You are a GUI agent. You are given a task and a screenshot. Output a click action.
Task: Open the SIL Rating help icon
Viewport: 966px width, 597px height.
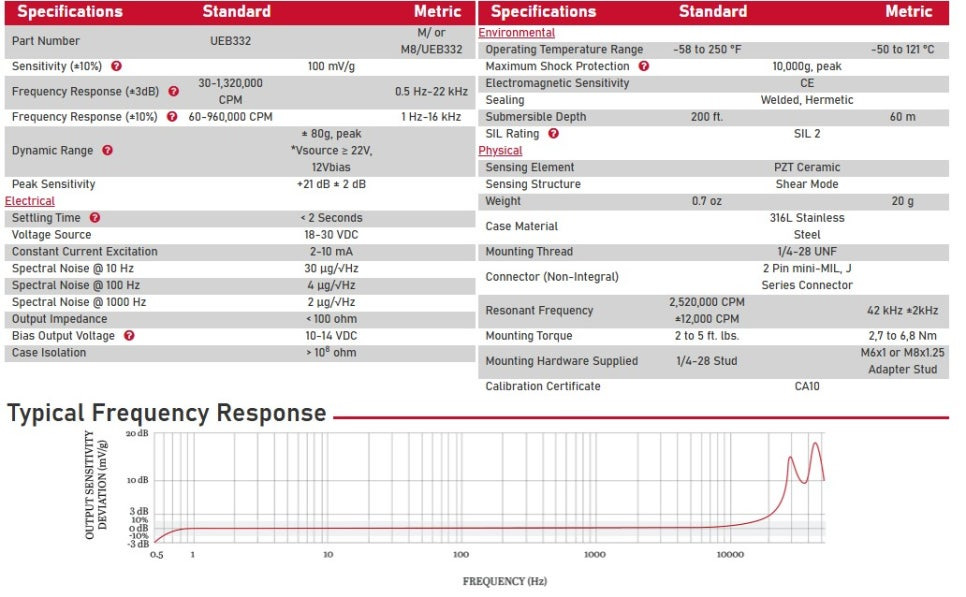[553, 134]
